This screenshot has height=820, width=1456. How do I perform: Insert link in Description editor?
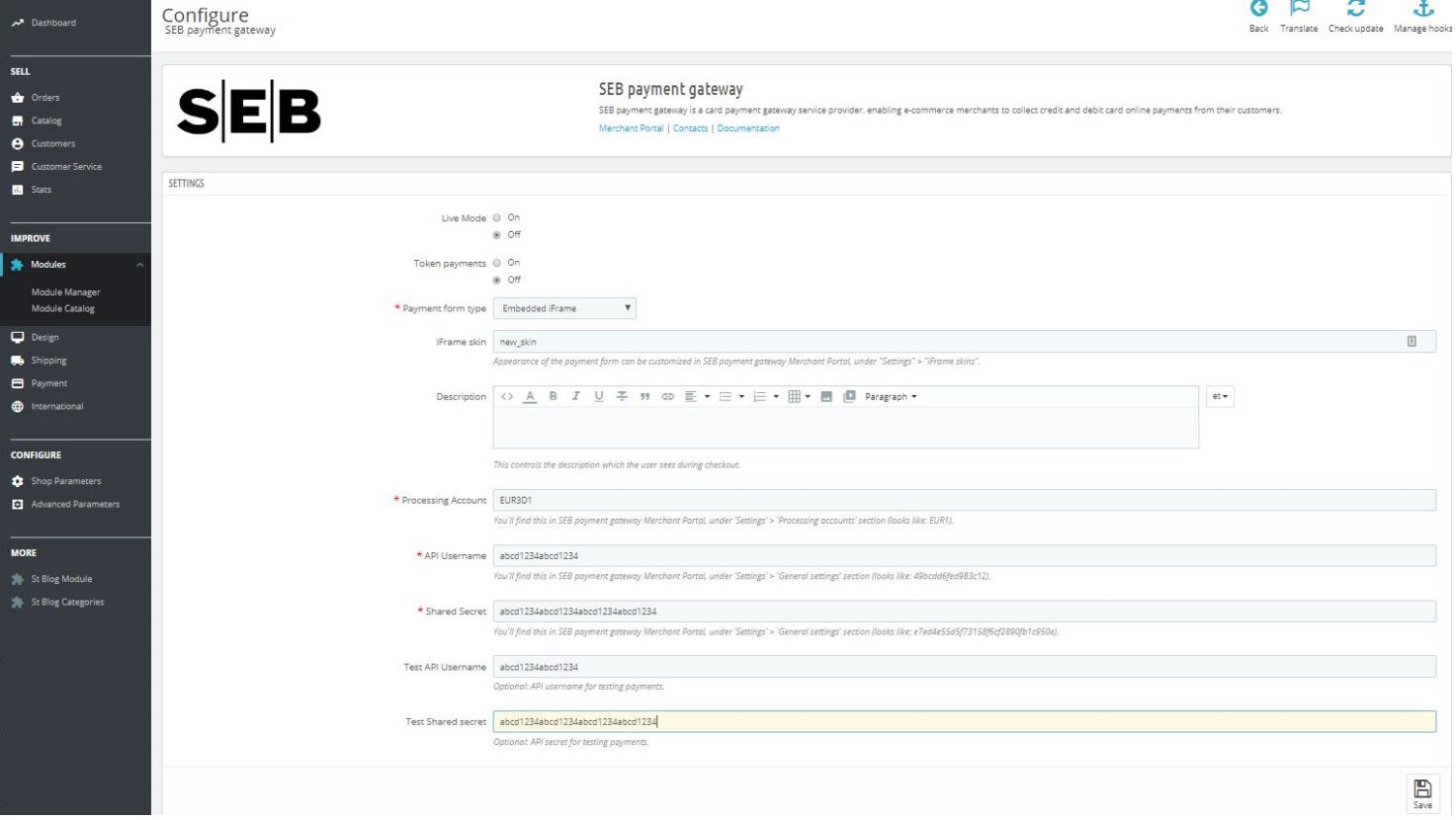click(x=667, y=397)
